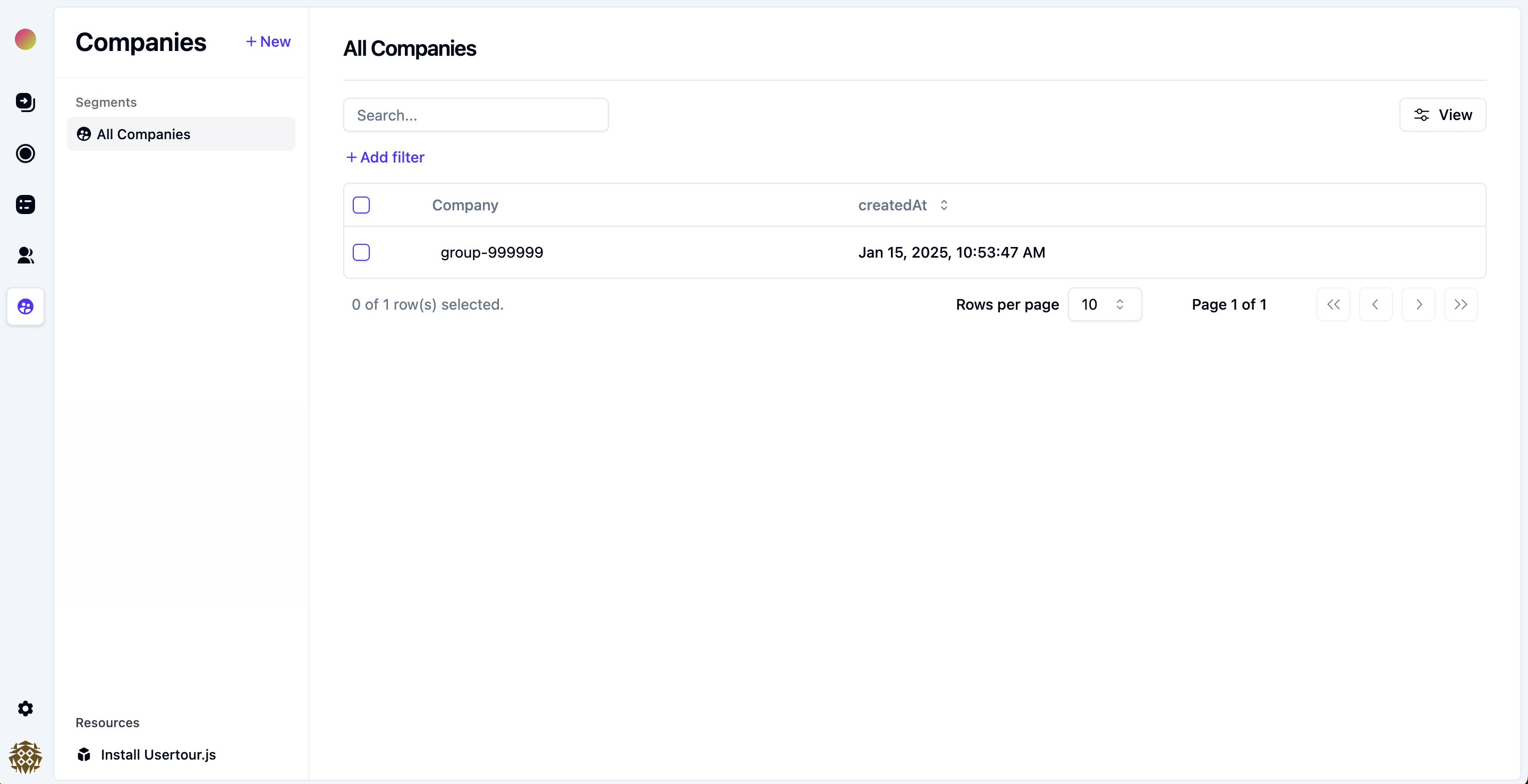Click the Search input field
The image size is (1528, 784).
pos(475,115)
